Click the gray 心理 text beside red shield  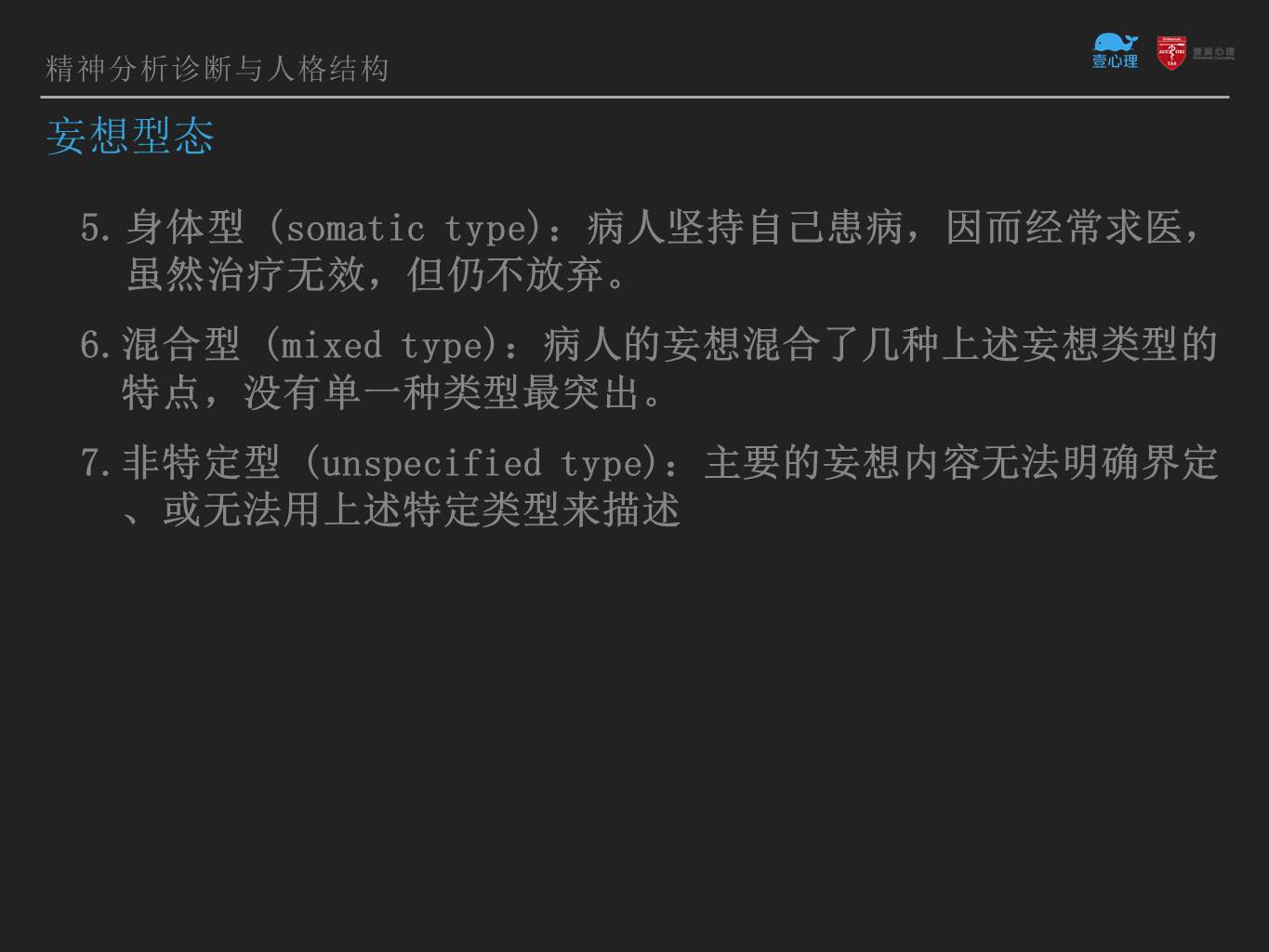coord(1213,53)
